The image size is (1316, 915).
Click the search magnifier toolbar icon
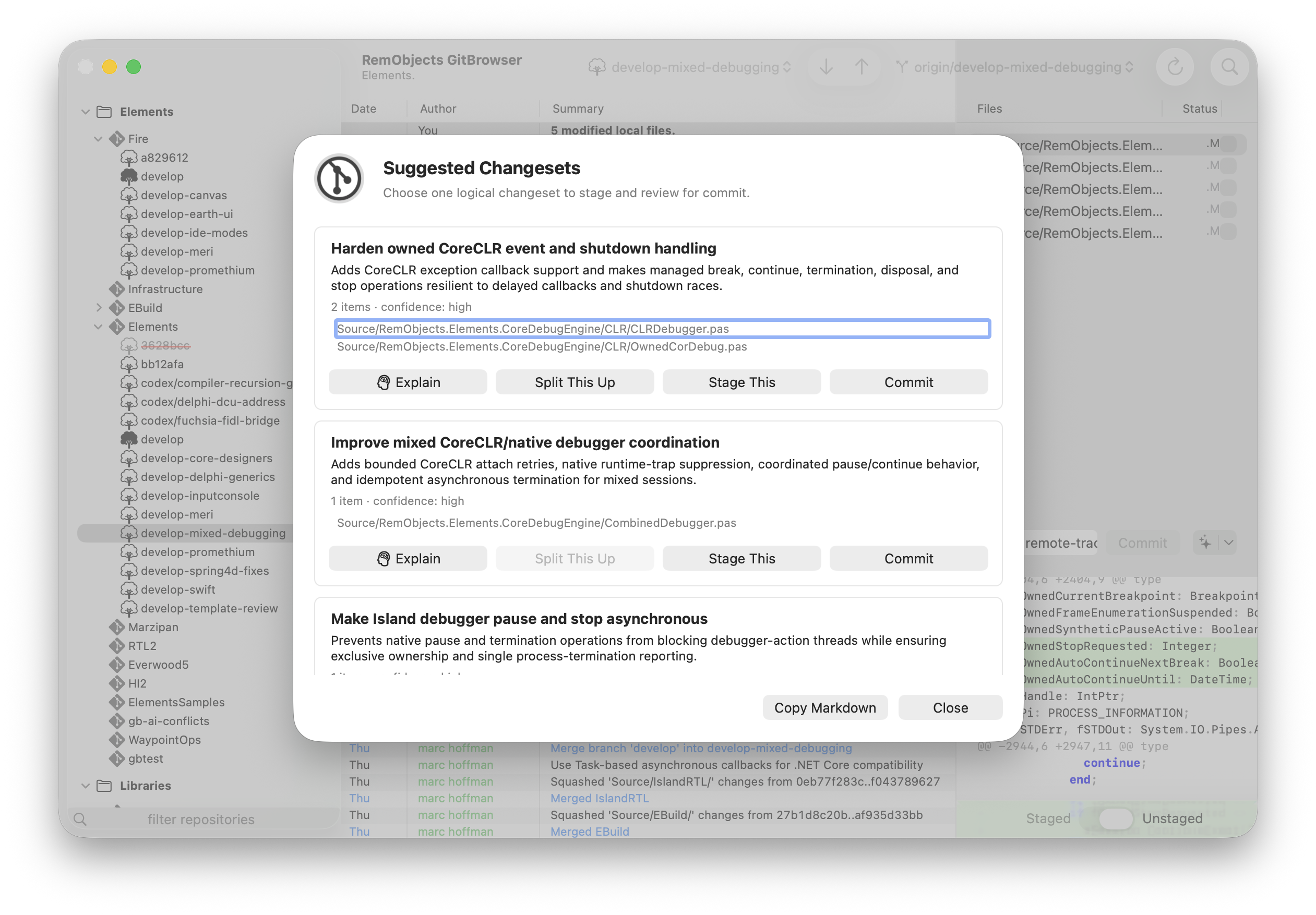1228,67
